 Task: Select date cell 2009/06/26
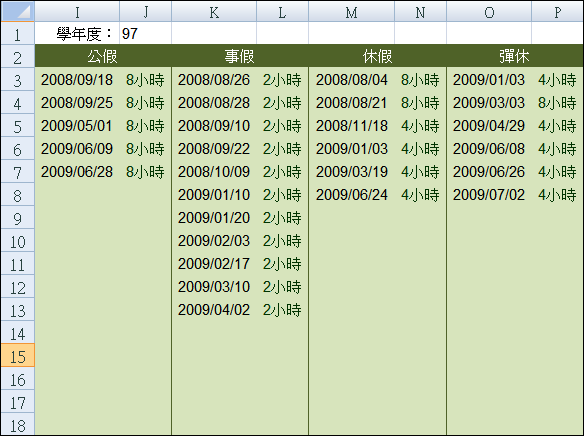pos(489,172)
